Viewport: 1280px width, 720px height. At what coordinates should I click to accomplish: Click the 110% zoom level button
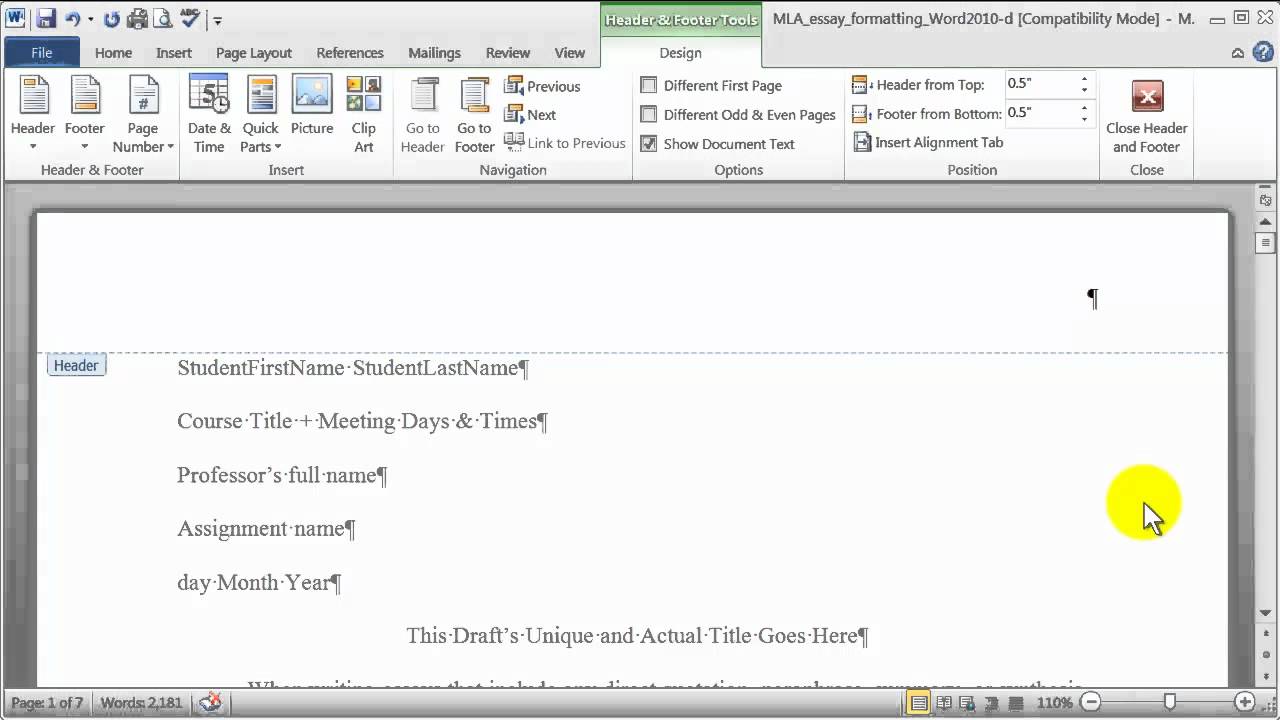(x=1054, y=703)
